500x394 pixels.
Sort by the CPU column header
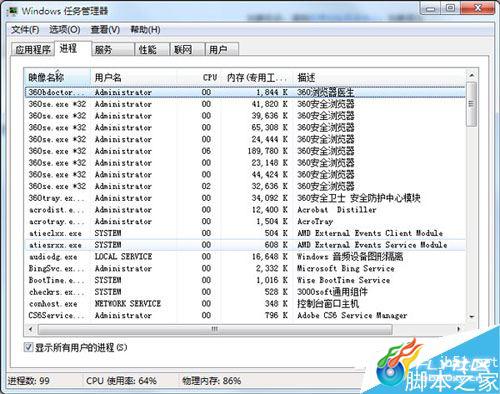tap(210, 78)
